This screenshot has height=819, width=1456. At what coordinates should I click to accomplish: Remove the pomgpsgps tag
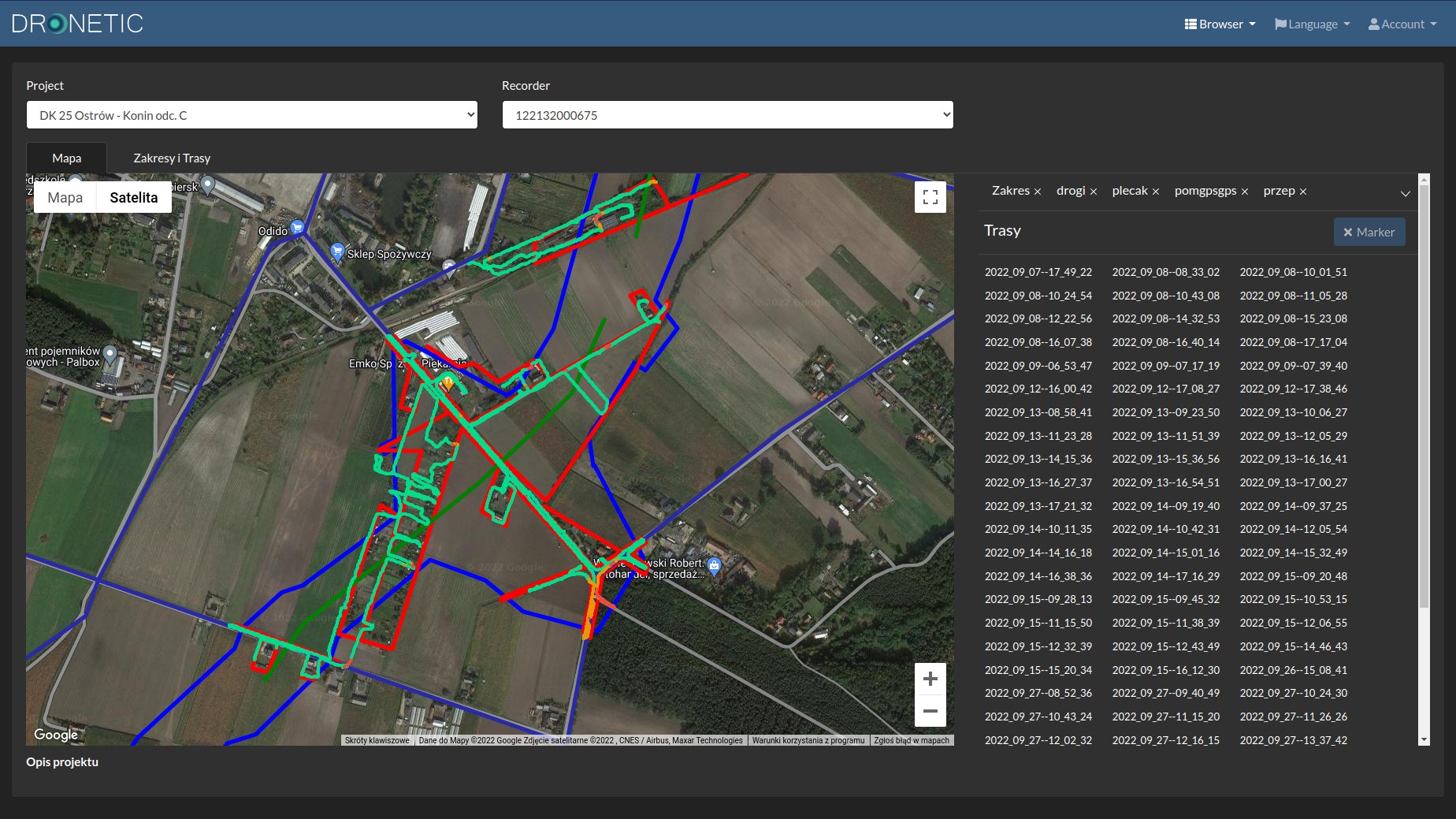click(x=1245, y=192)
